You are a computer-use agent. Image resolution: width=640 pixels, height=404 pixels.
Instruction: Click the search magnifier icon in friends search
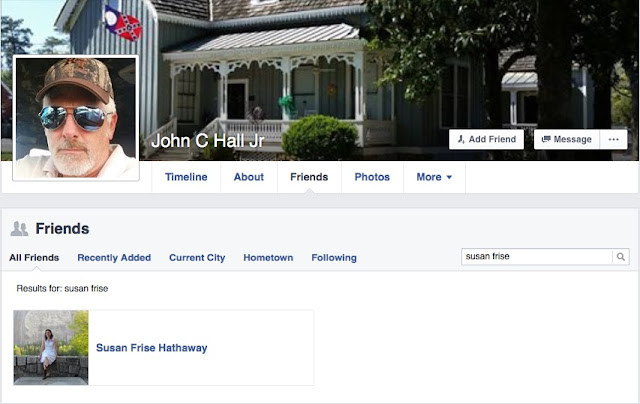tap(620, 257)
